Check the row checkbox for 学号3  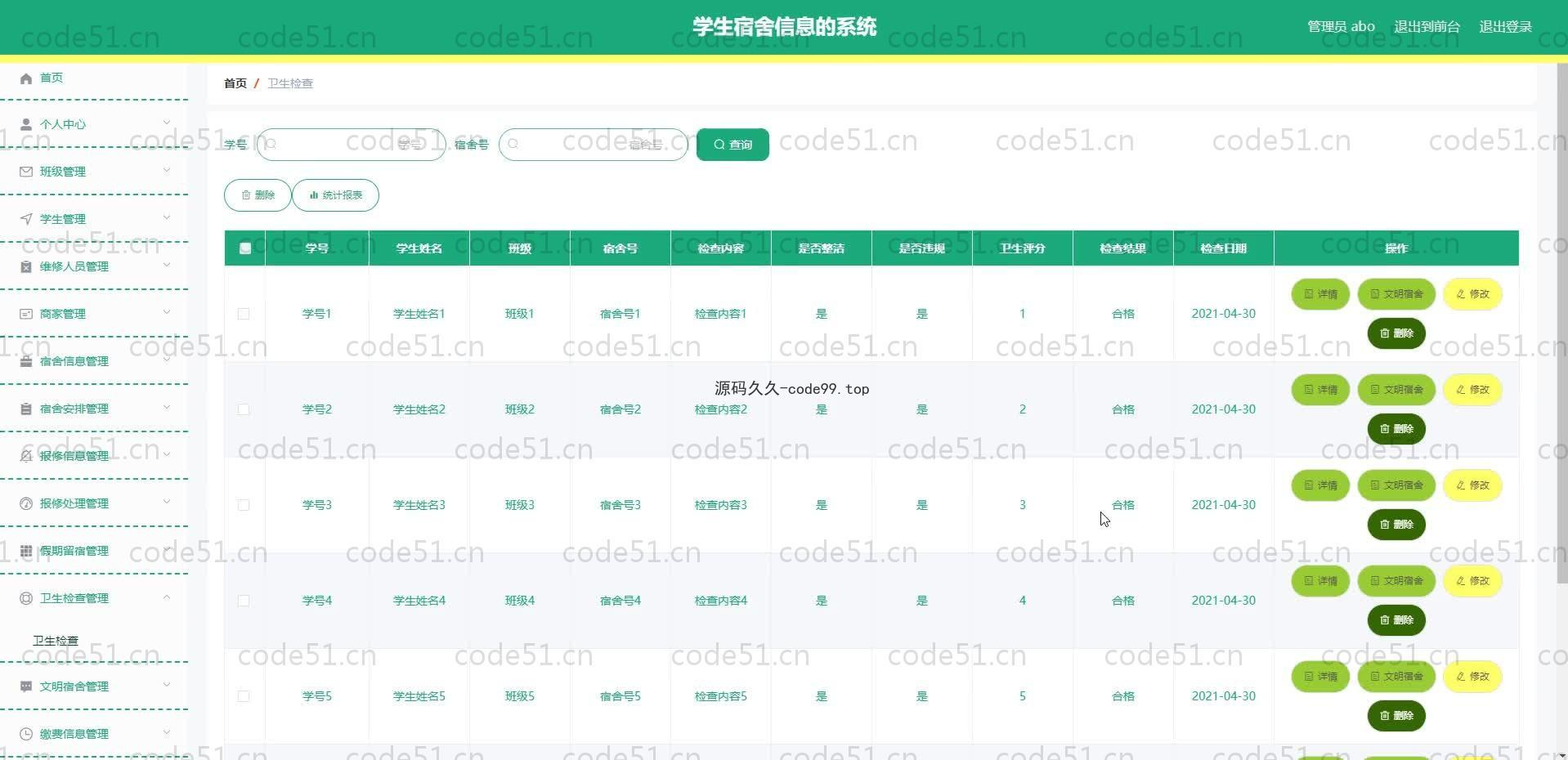click(244, 505)
